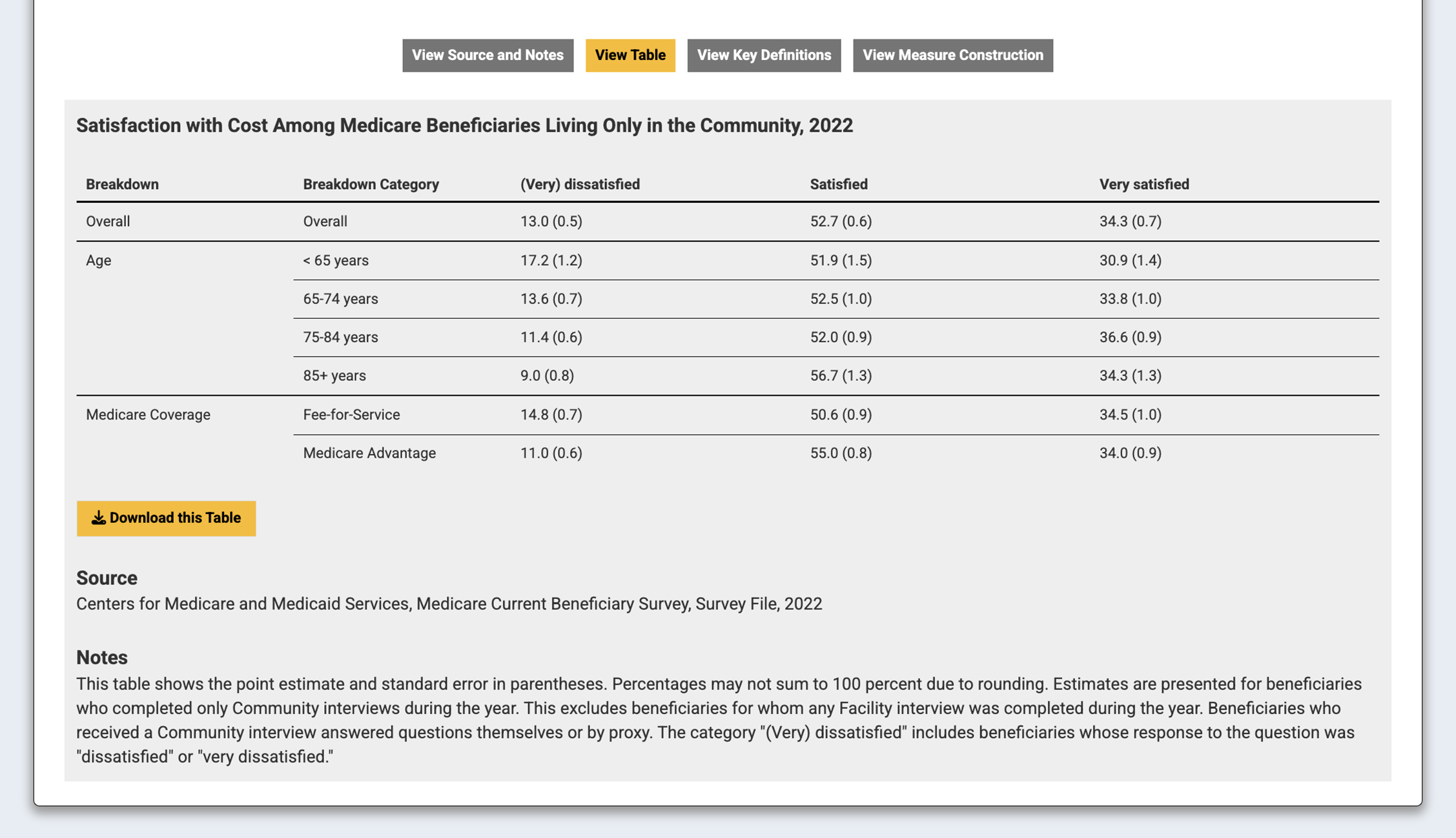Click the 85+ years satisfied value 56.7 (1.3)
This screenshot has height=838, width=1456.
tap(840, 376)
